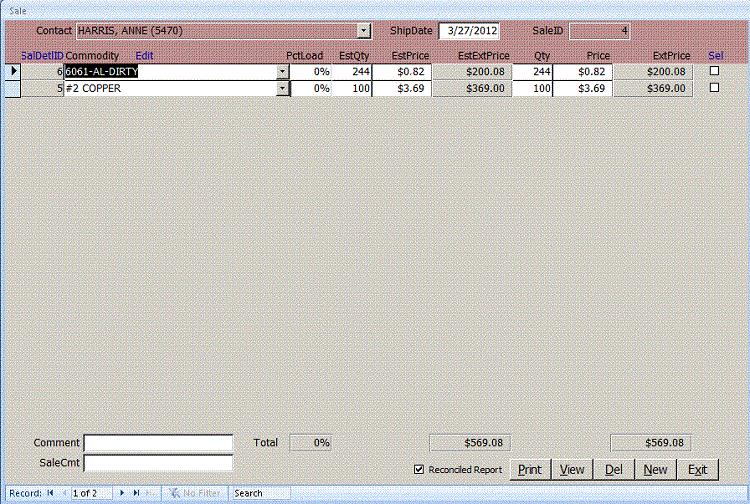Click the Edit link in header

coord(144,56)
